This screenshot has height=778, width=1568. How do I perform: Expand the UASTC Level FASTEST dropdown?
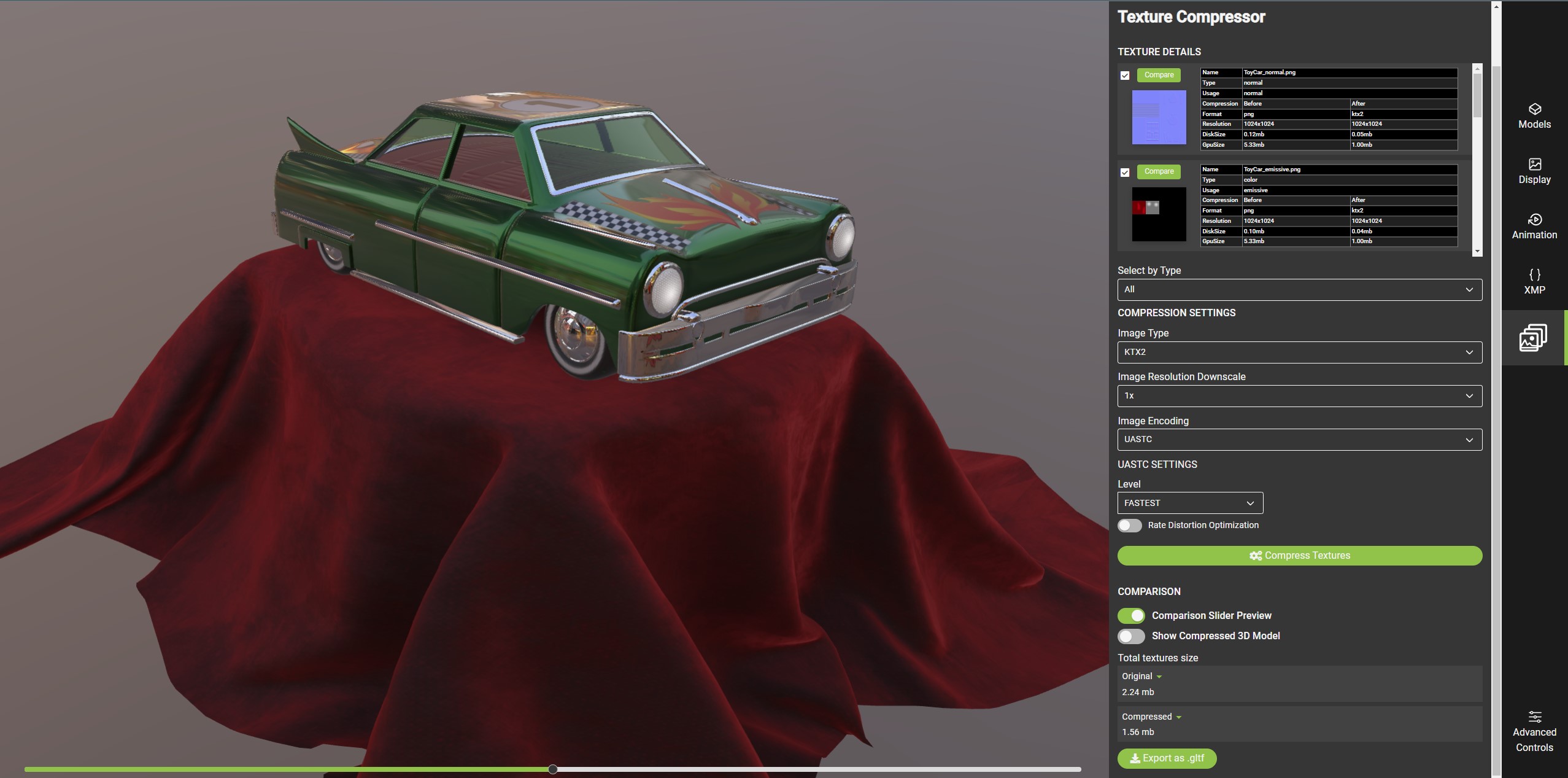click(x=1190, y=504)
